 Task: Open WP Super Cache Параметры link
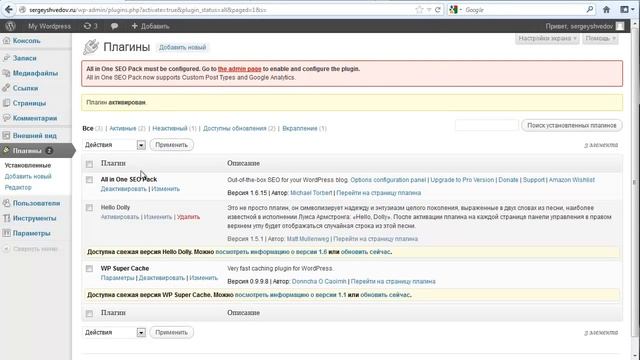point(118,278)
